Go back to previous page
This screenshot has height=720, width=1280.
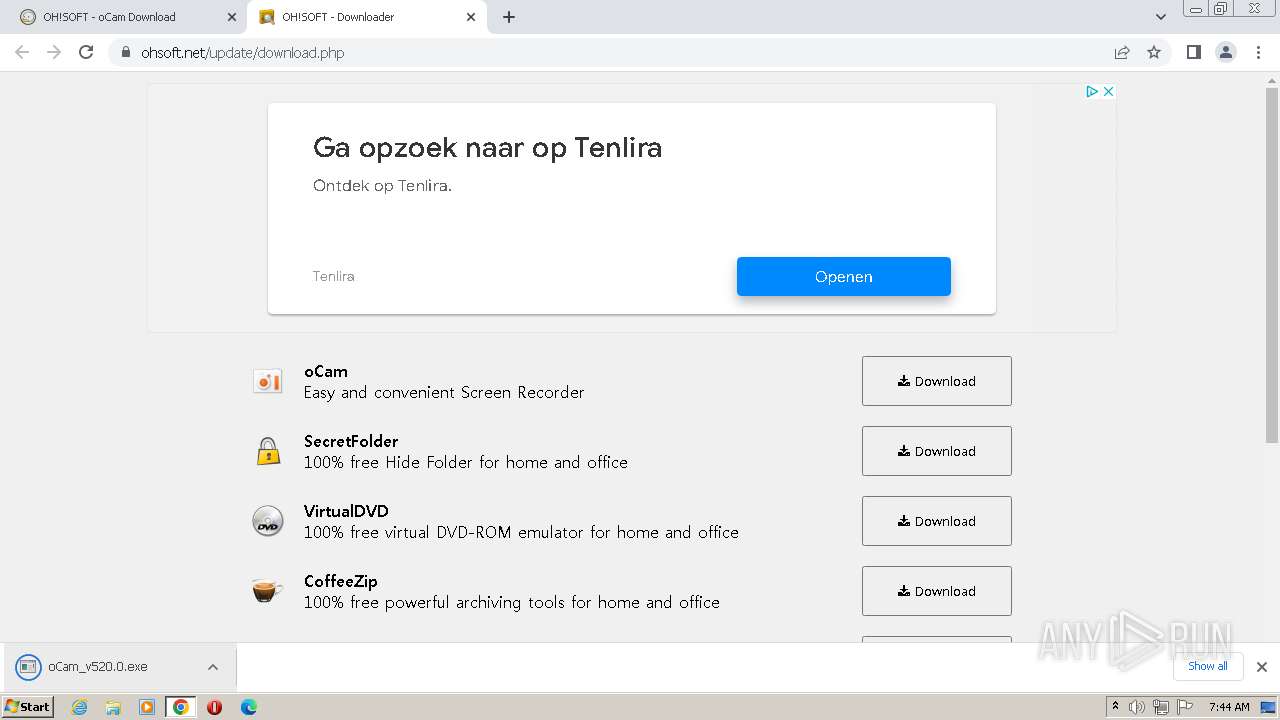click(x=22, y=52)
